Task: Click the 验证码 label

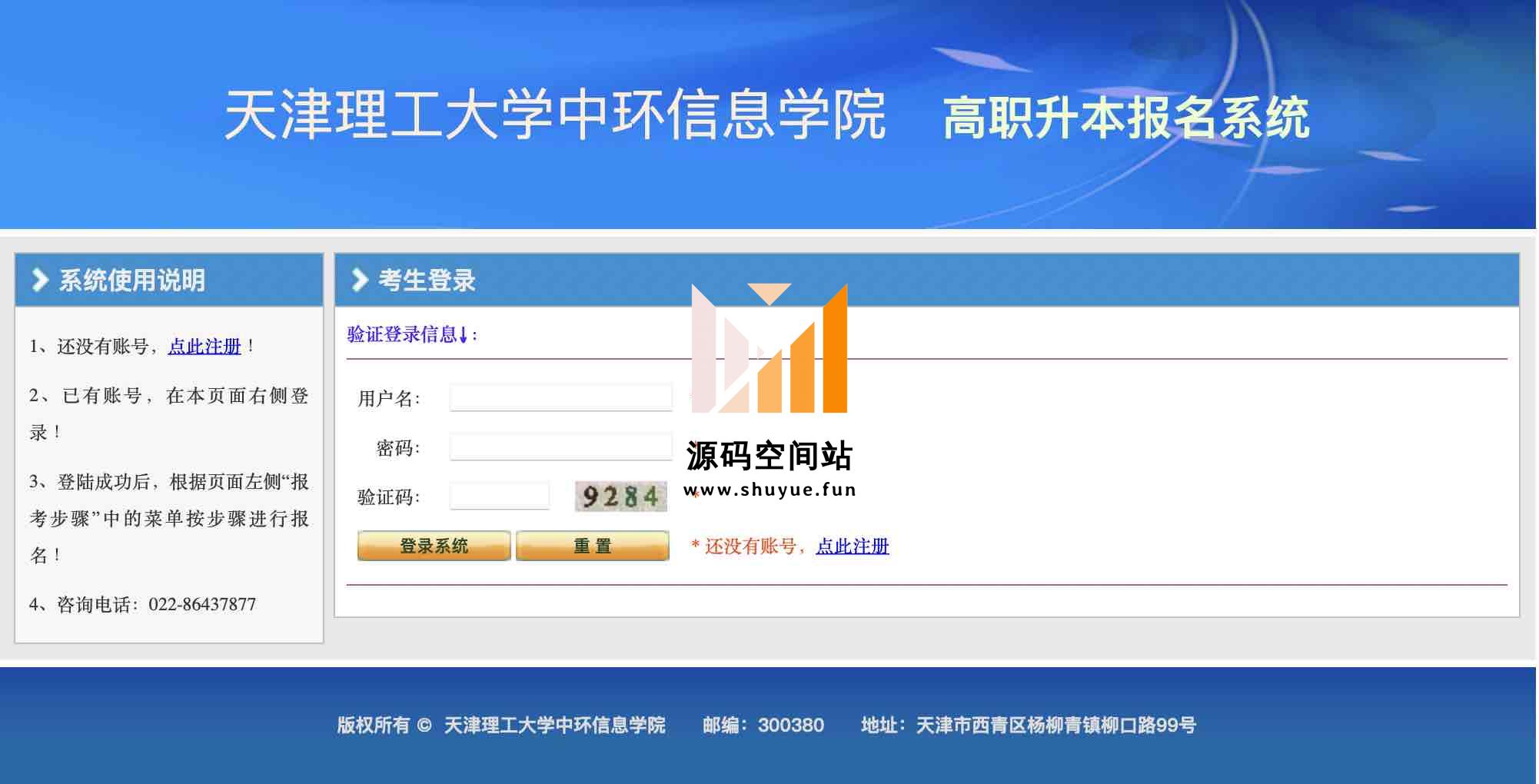Action: [388, 497]
